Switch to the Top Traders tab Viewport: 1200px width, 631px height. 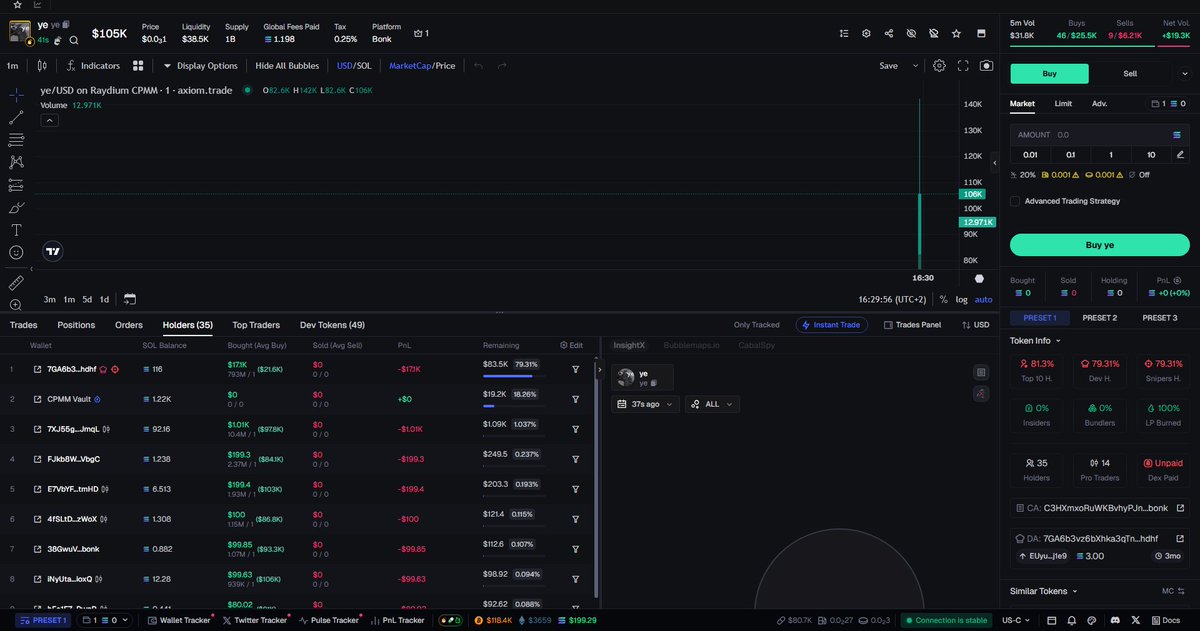tap(256, 325)
